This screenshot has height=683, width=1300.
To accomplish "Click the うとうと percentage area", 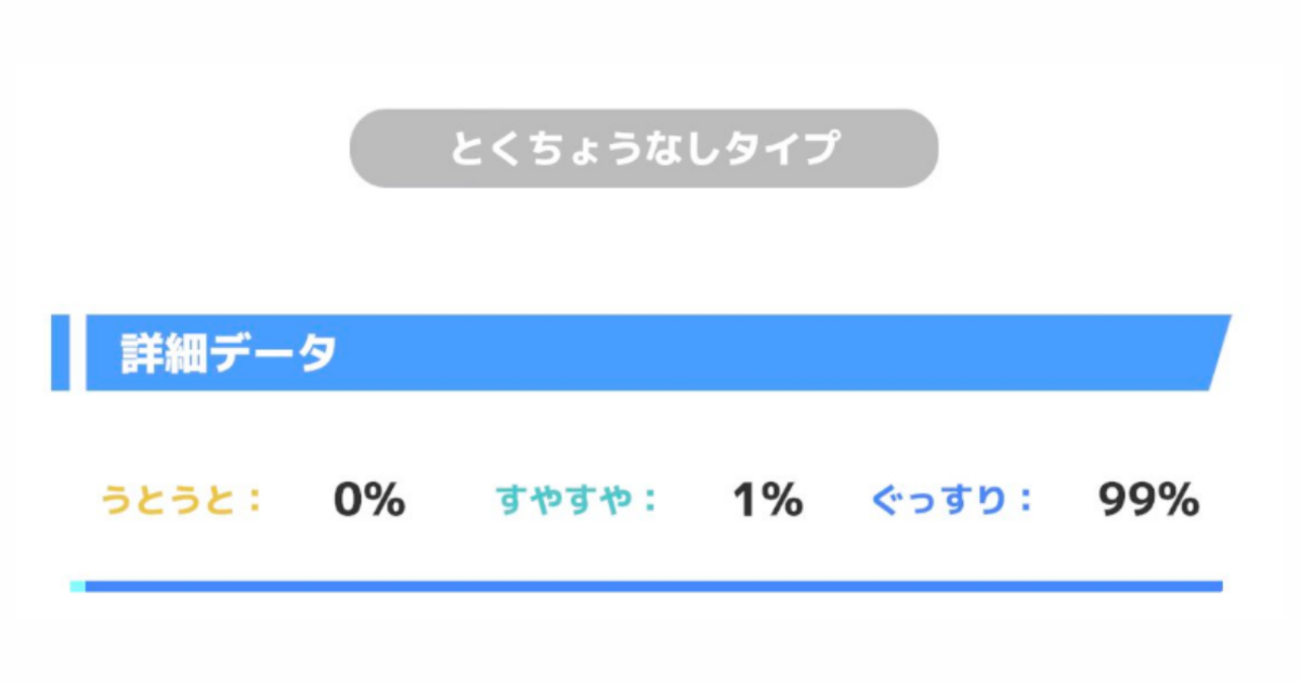I will (370, 498).
